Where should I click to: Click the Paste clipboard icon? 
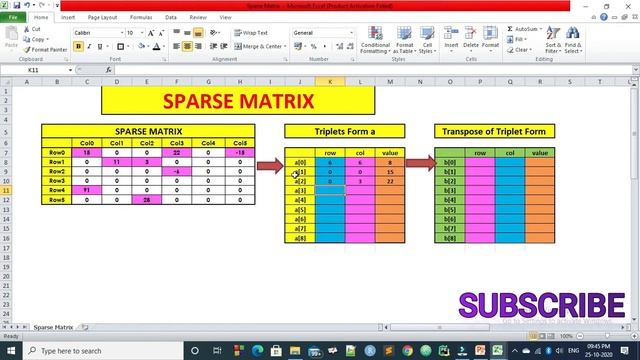[11, 34]
